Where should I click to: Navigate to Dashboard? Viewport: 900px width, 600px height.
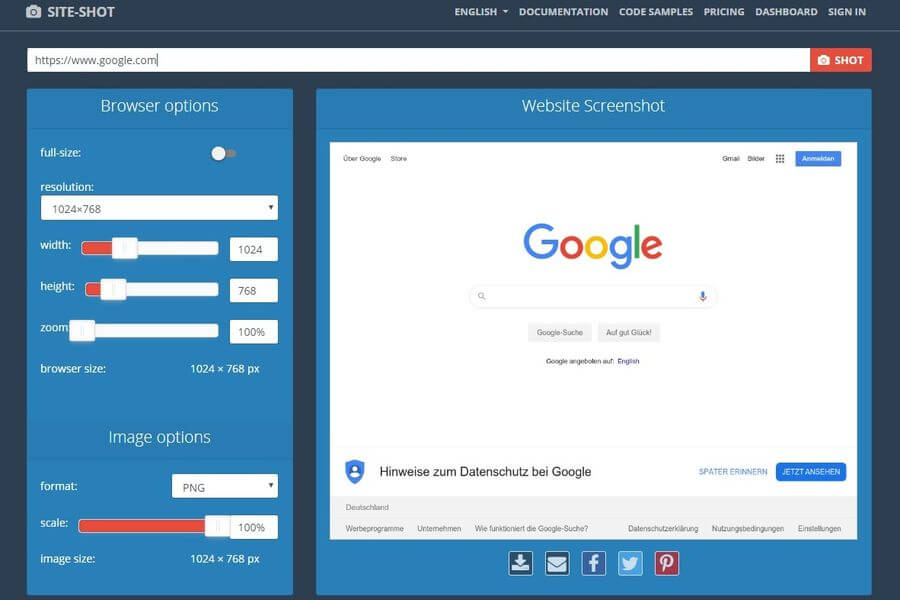pyautogui.click(x=786, y=11)
